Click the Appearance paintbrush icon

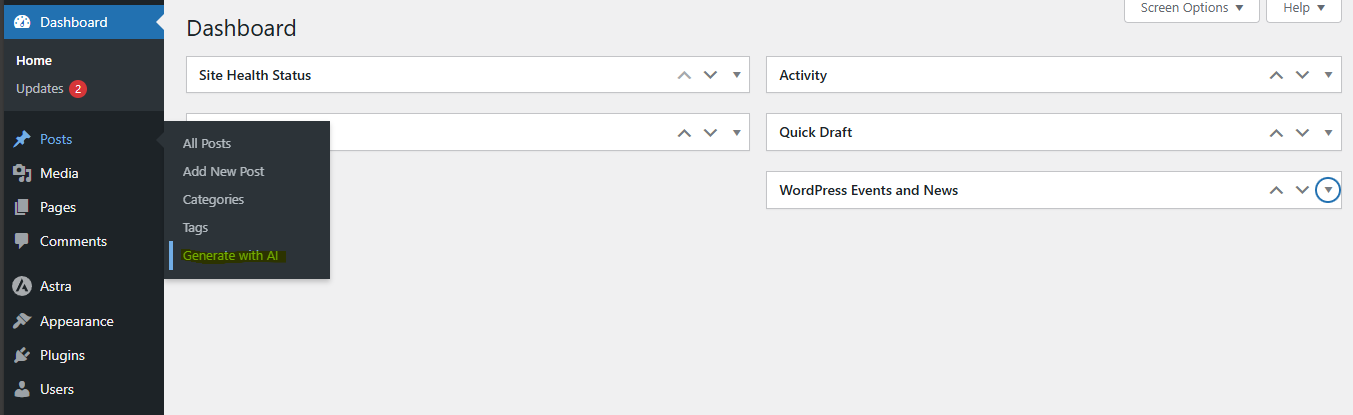click(22, 322)
